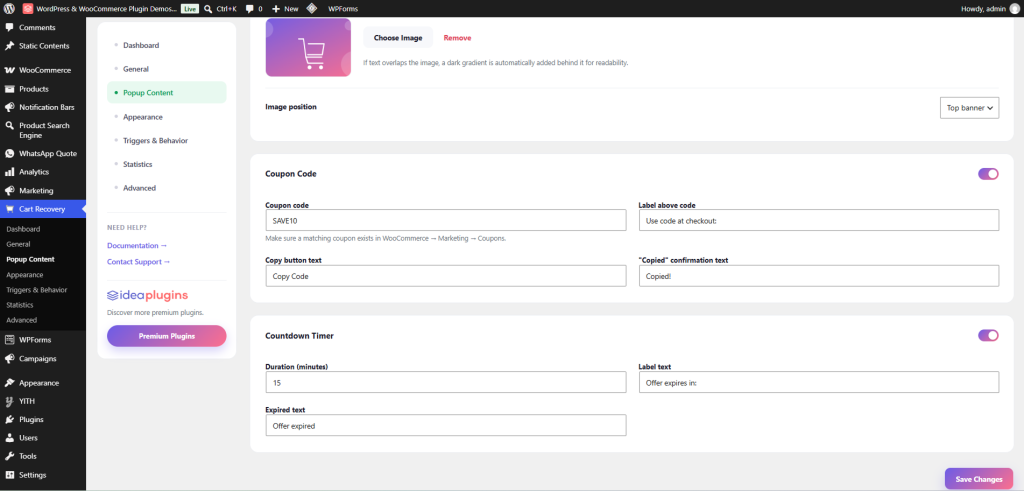
Task: Click the search magnifier icon in admin bar
Action: [208, 8]
